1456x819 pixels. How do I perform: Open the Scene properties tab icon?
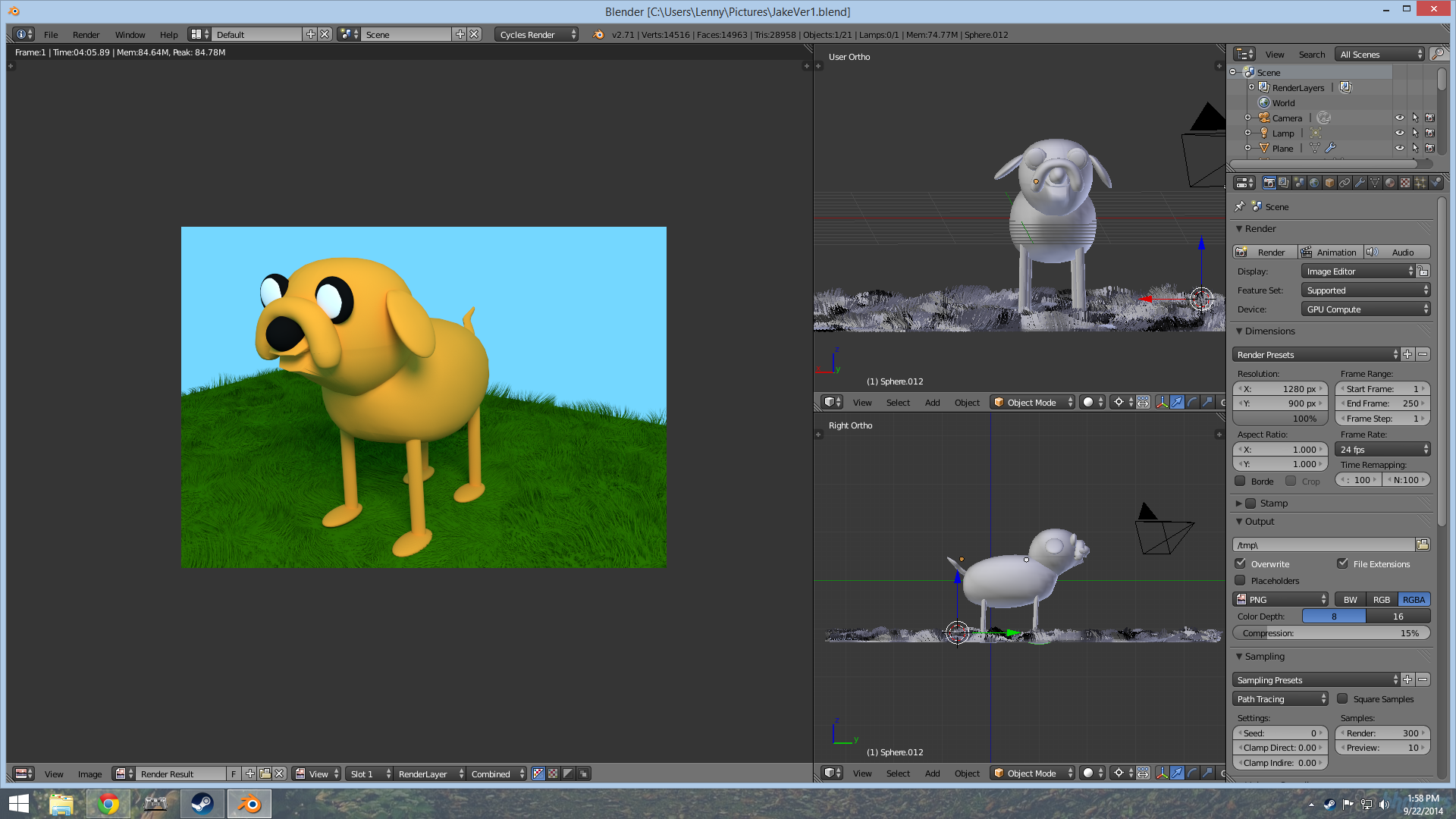pos(1299,183)
